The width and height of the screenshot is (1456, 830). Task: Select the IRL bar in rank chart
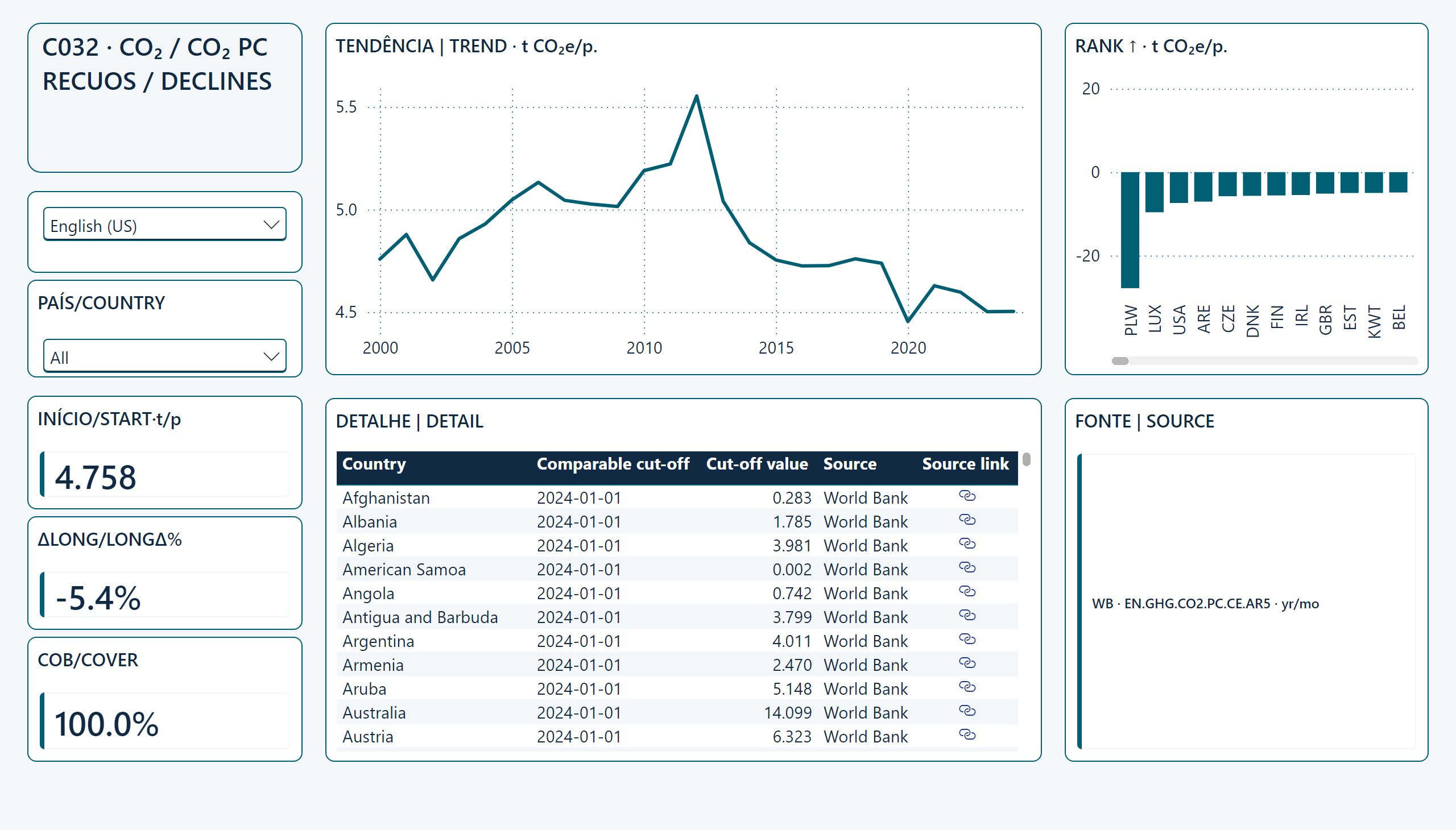1301,184
